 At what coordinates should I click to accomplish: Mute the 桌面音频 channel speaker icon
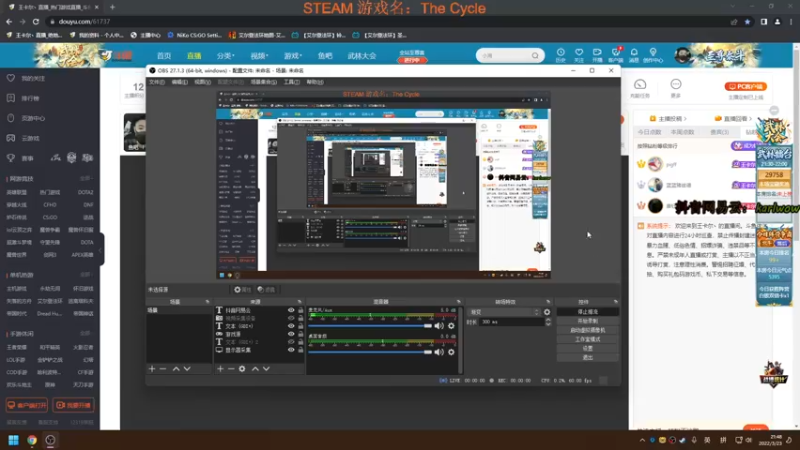point(439,352)
